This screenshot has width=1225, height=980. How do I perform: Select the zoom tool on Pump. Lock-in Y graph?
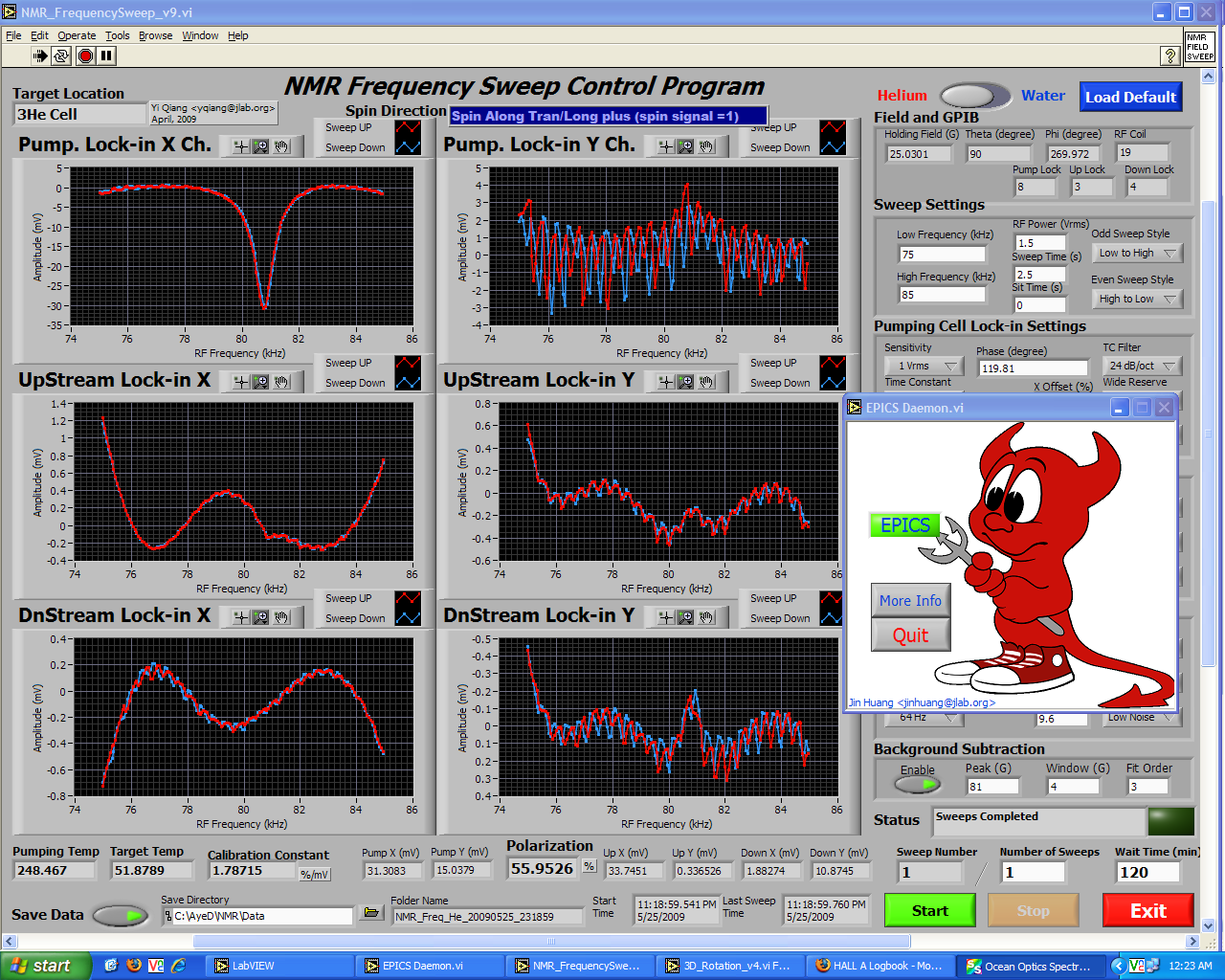[x=686, y=146]
